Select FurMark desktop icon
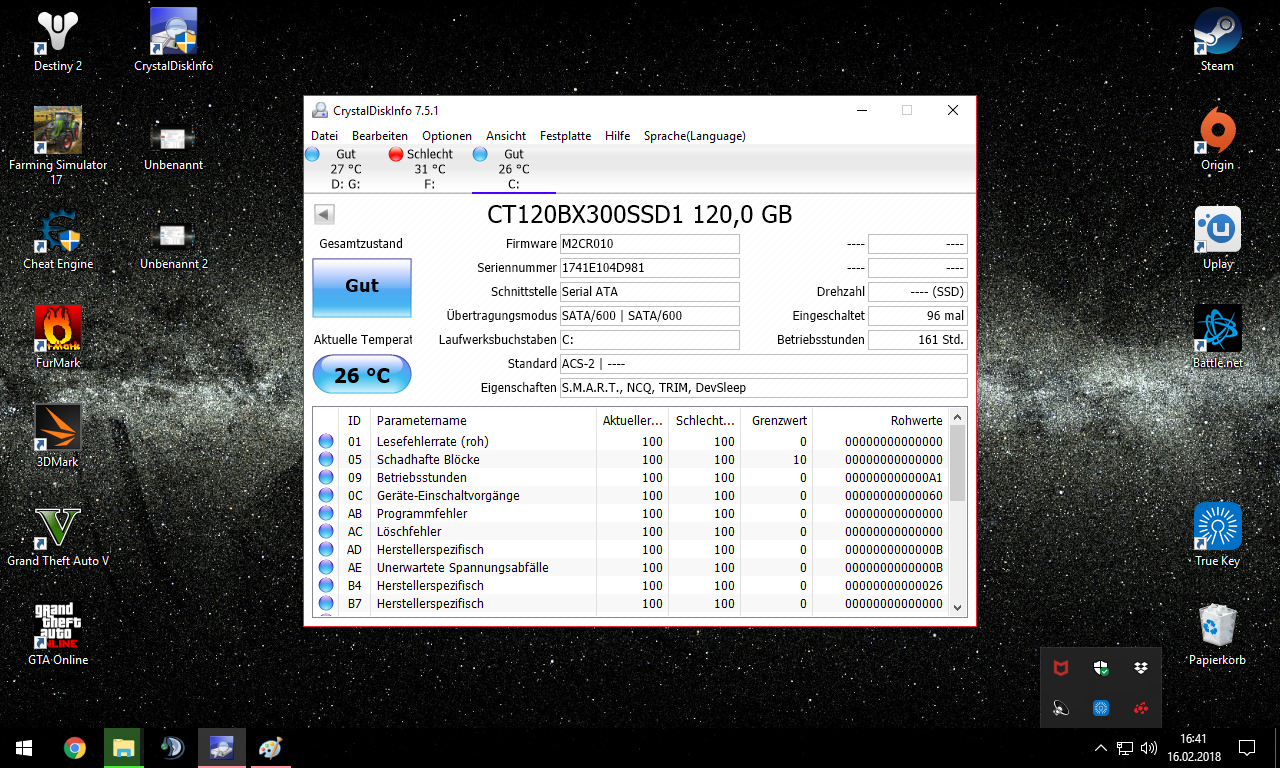Viewport: 1280px width, 768px height. click(58, 337)
